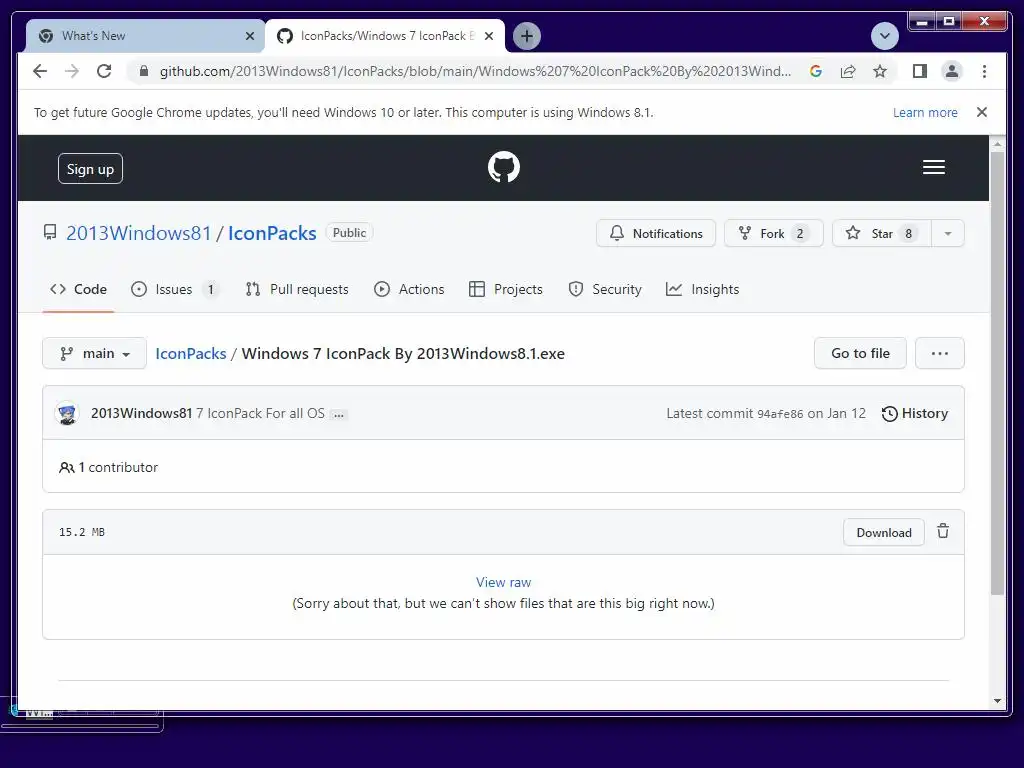1024x768 pixels.
Task: Share this page using the share icon
Action: 848,71
